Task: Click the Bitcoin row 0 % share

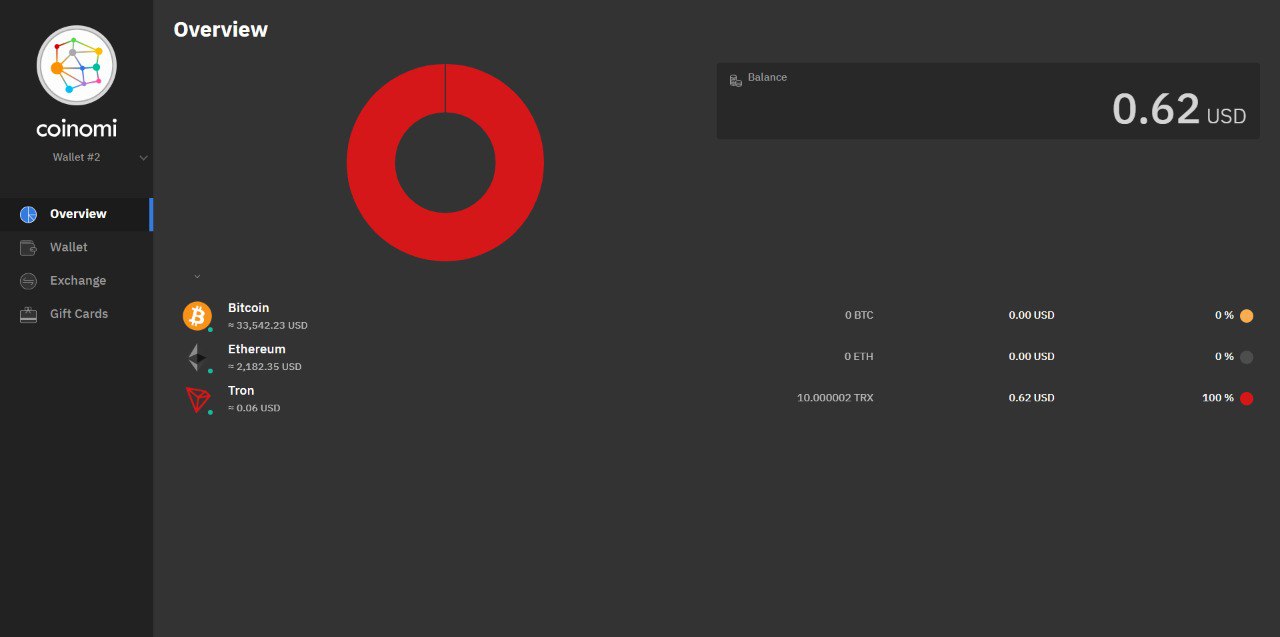Action: [1225, 315]
